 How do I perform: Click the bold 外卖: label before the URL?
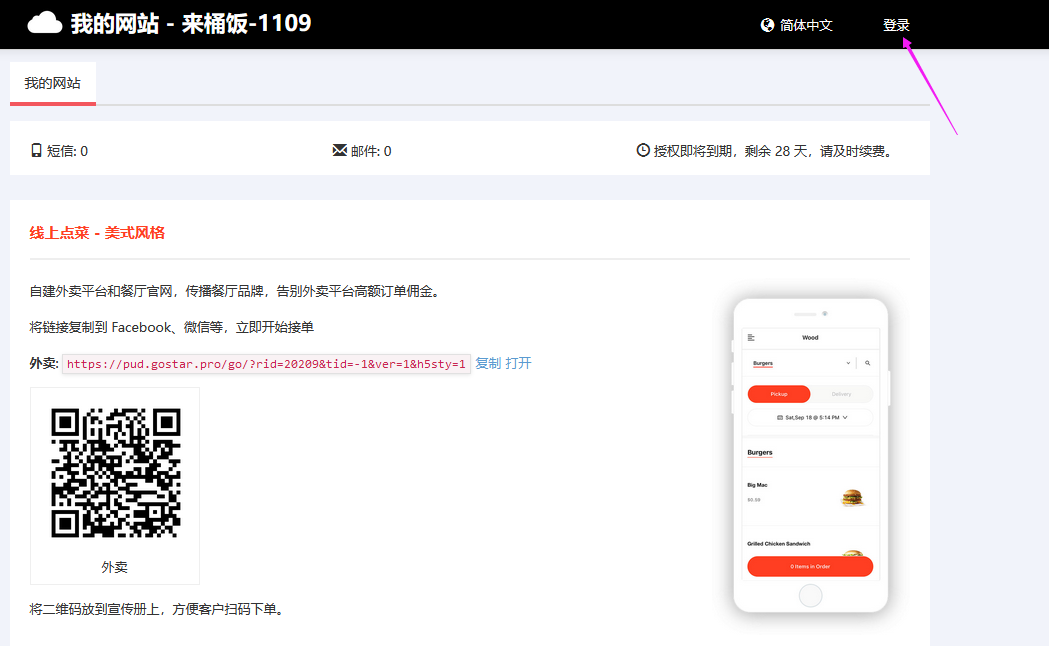[44, 363]
